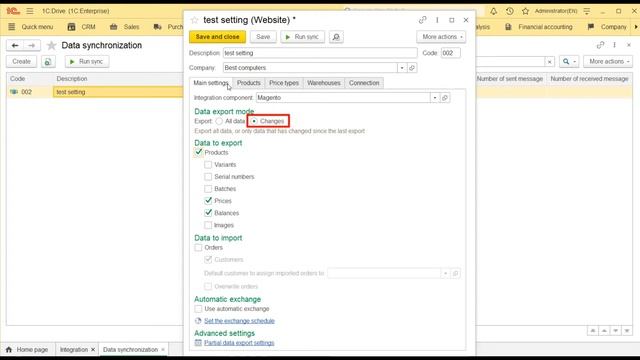Uncheck the Prices checkbox

(208, 201)
